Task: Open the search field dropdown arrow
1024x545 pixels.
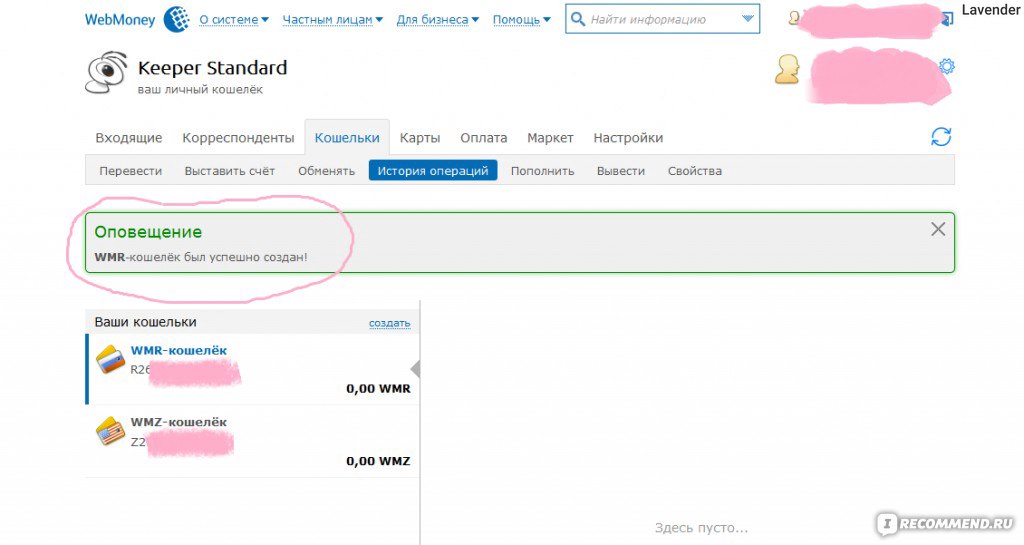Action: [748, 19]
